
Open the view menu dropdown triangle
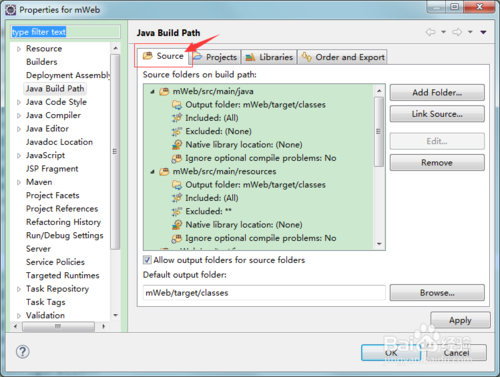pyautogui.click(x=483, y=32)
